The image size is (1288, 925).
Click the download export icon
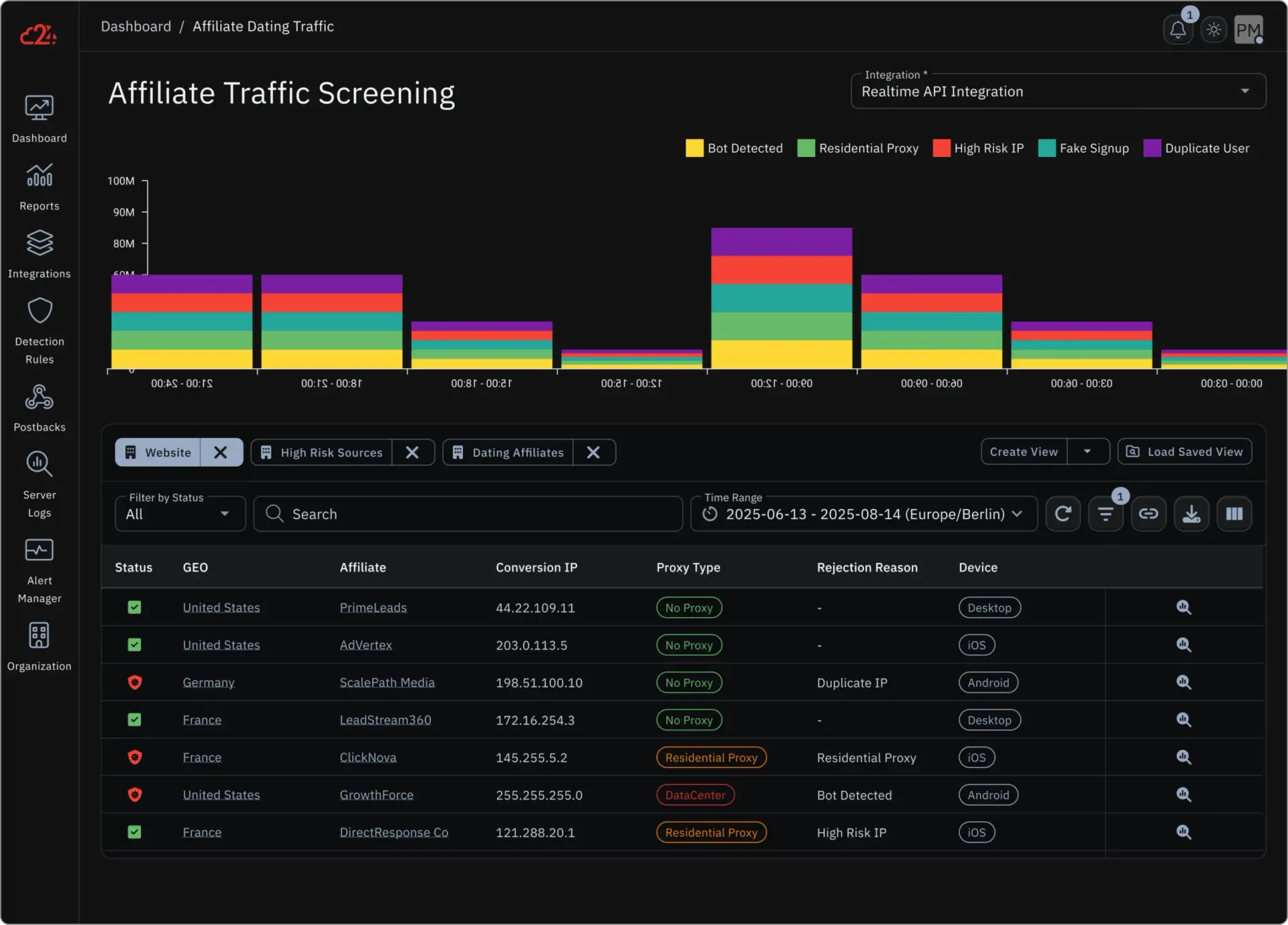coord(1191,514)
